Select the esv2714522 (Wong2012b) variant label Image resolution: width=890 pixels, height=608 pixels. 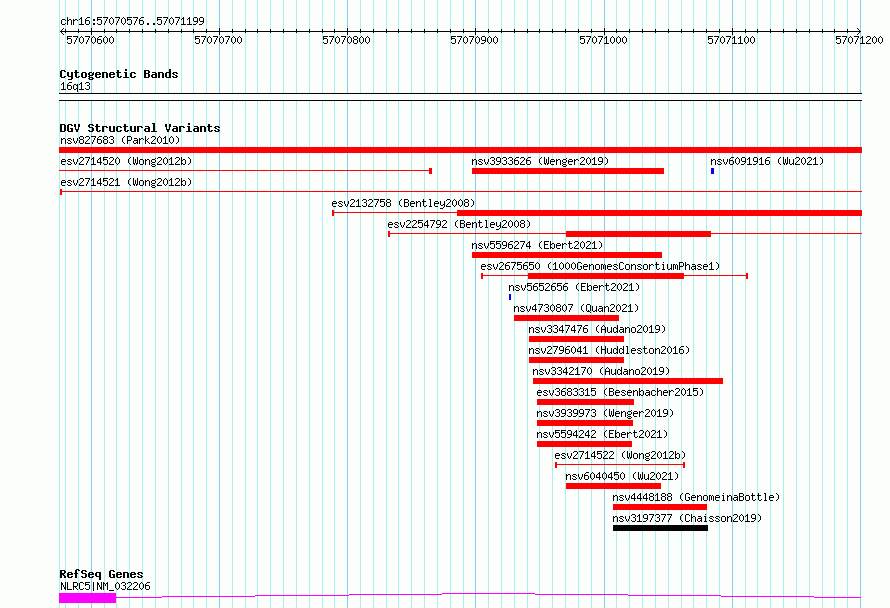point(620,455)
